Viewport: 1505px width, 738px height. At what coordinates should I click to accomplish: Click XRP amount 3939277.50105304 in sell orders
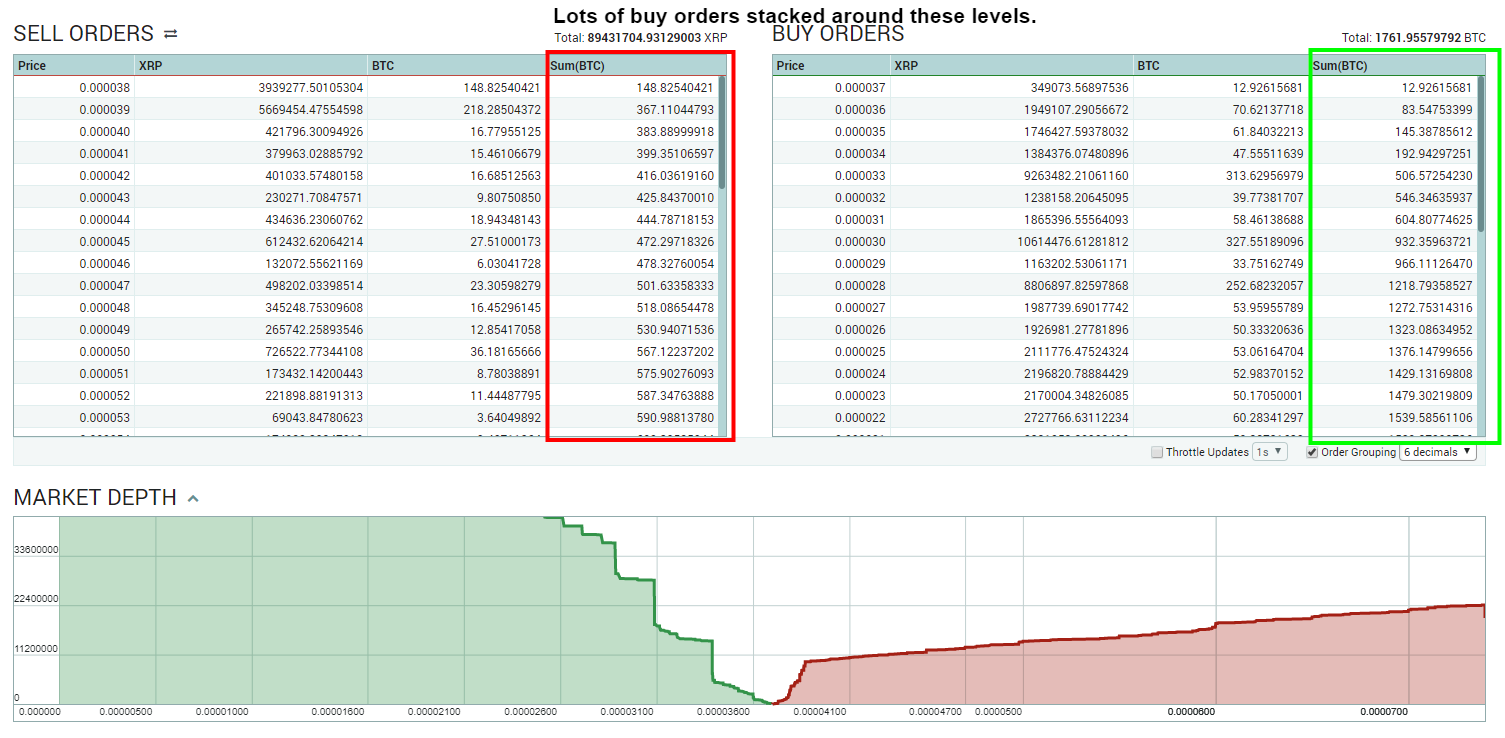point(310,88)
